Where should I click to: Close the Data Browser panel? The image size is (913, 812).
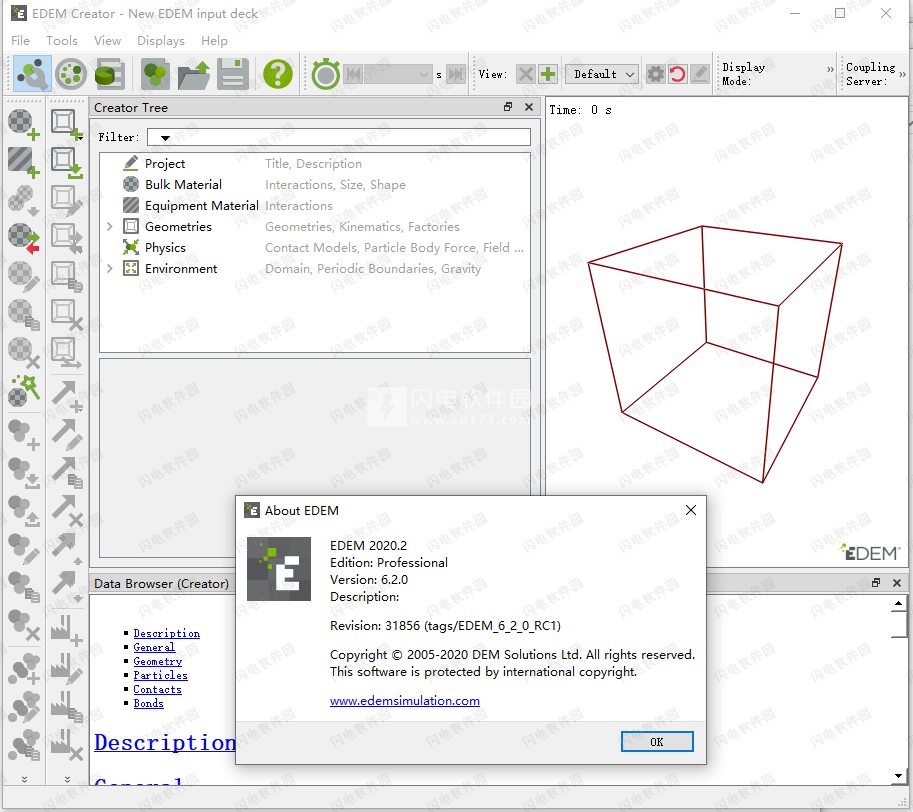[897, 583]
